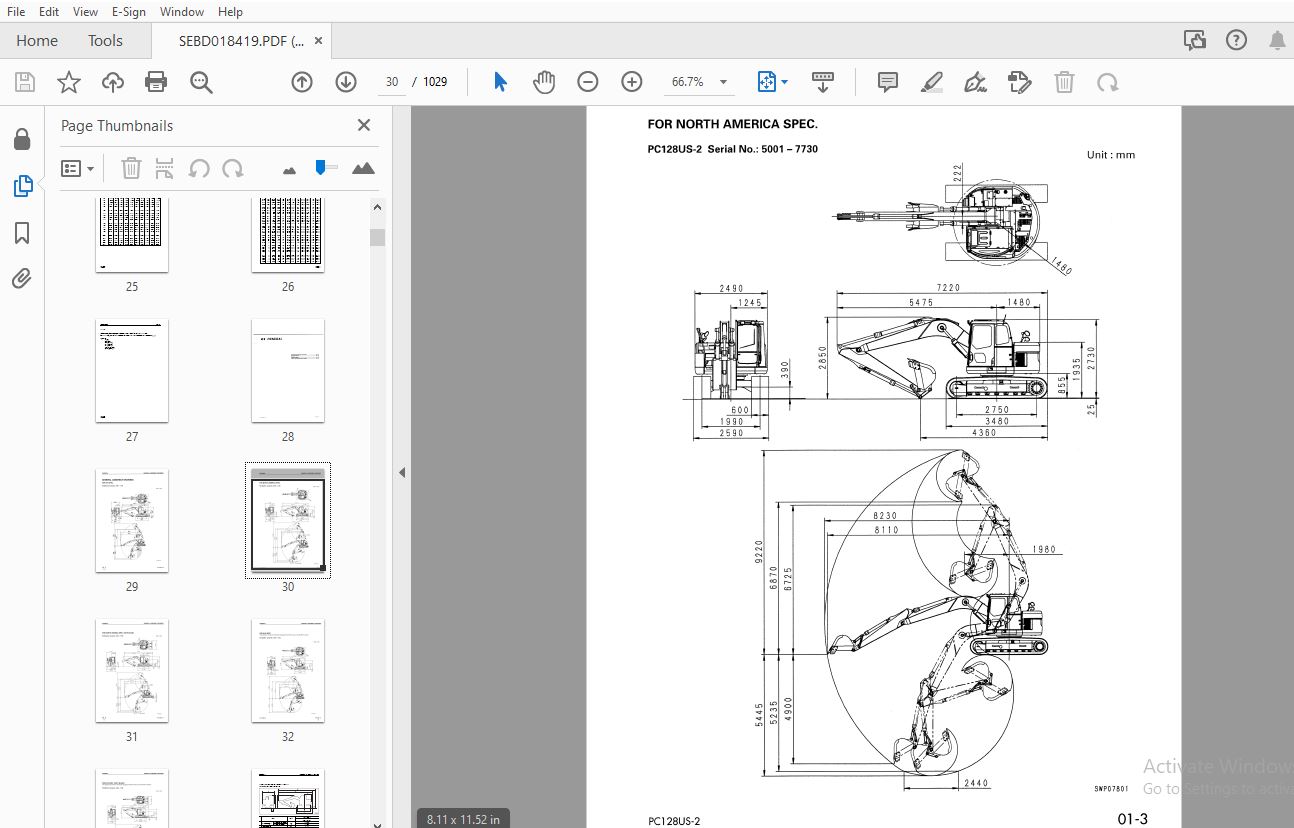Screen dimensions: 1294x828
Task: Enlarge thumbnail size large mountains icon
Action: point(363,168)
